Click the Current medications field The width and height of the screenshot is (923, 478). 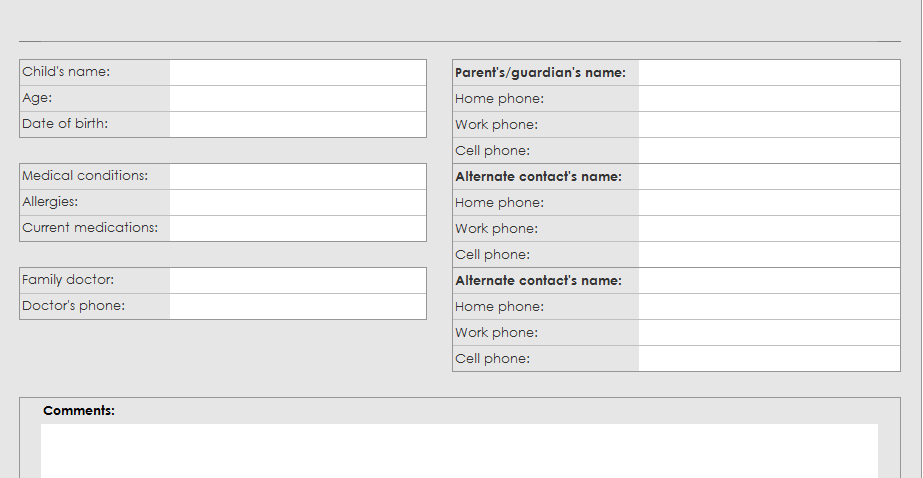297,228
